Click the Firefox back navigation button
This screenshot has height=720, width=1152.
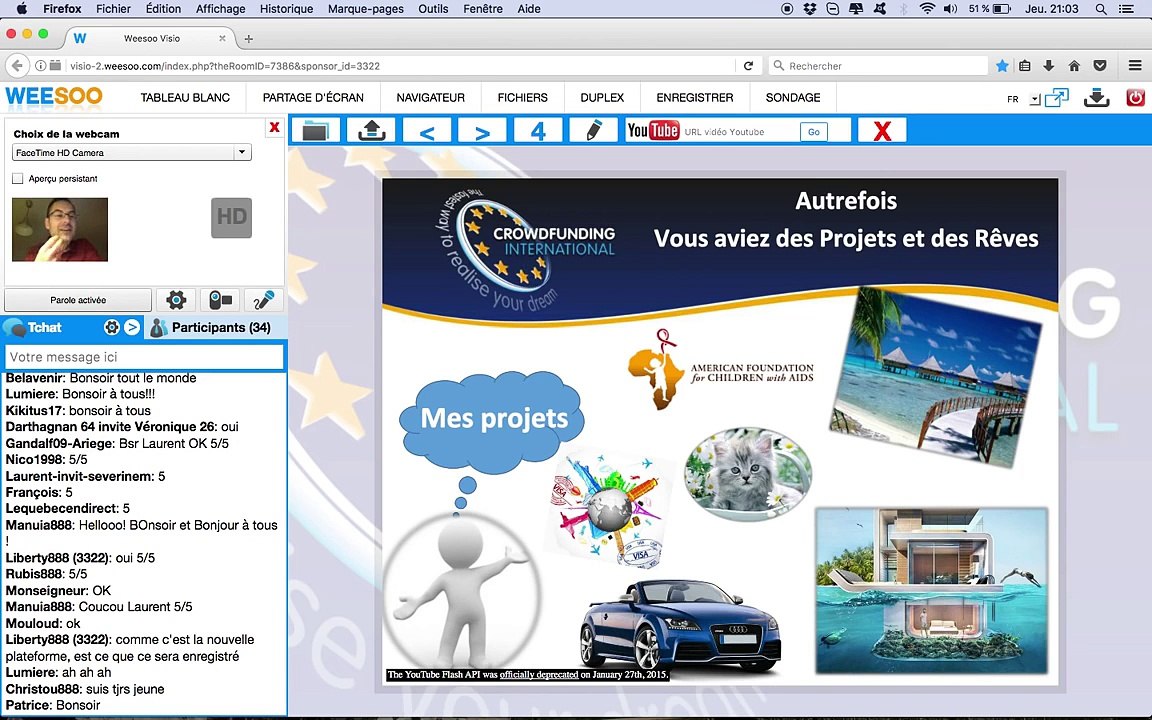(17, 65)
